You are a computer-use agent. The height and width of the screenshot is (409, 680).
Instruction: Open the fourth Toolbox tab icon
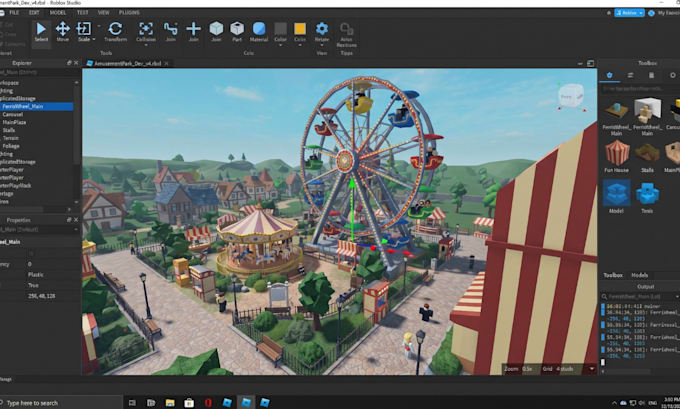point(673,75)
